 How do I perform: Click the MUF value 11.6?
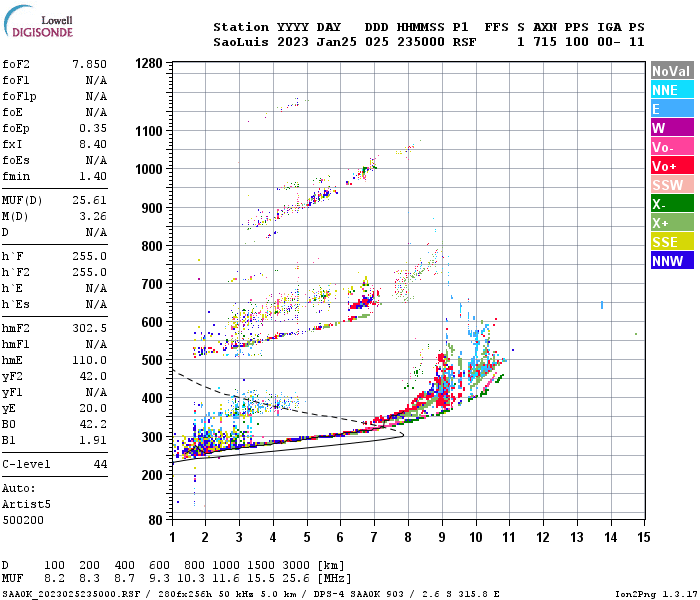(226, 579)
